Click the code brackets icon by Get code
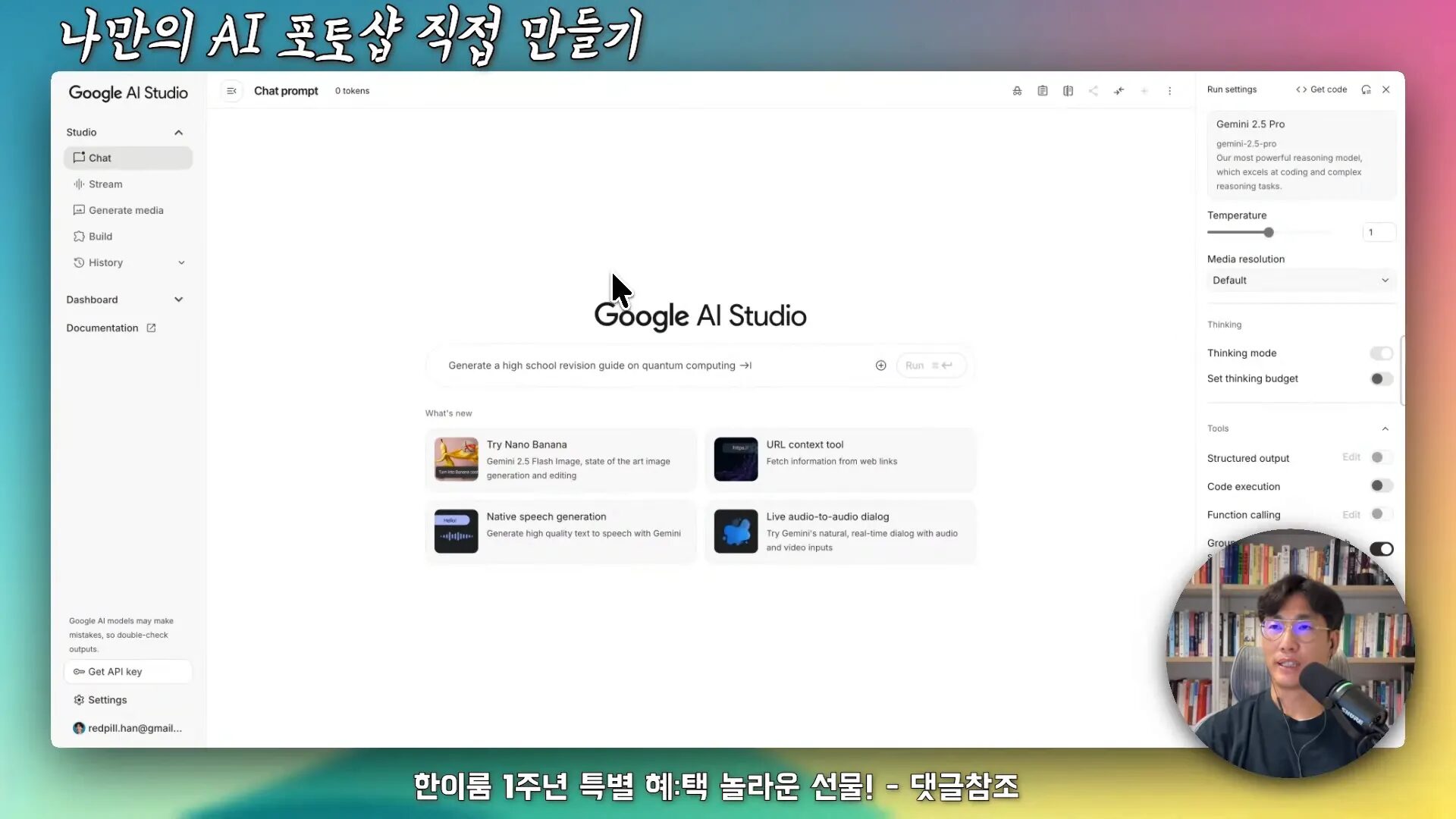The width and height of the screenshot is (1456, 819). 1301,89
